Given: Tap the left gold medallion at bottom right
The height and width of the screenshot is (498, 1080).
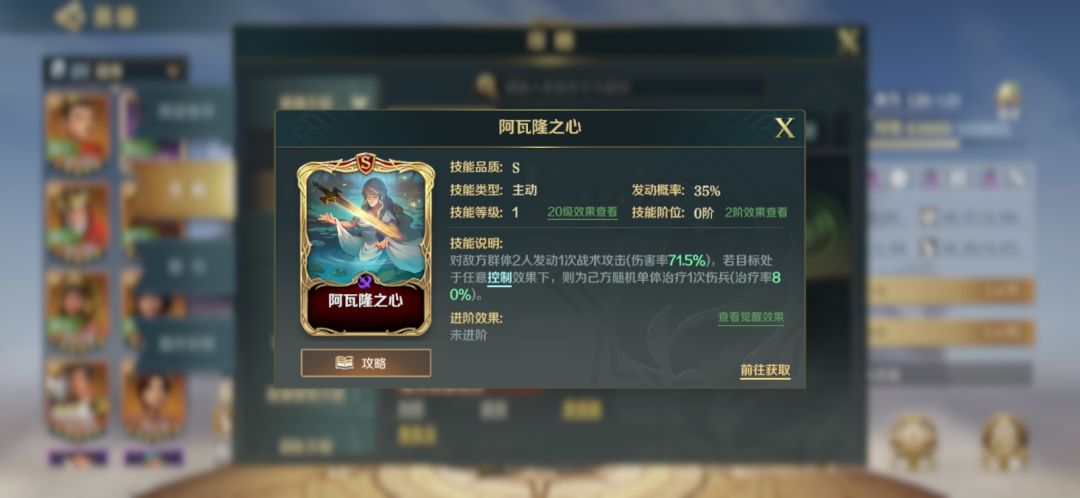Looking at the screenshot, I should point(913,441).
